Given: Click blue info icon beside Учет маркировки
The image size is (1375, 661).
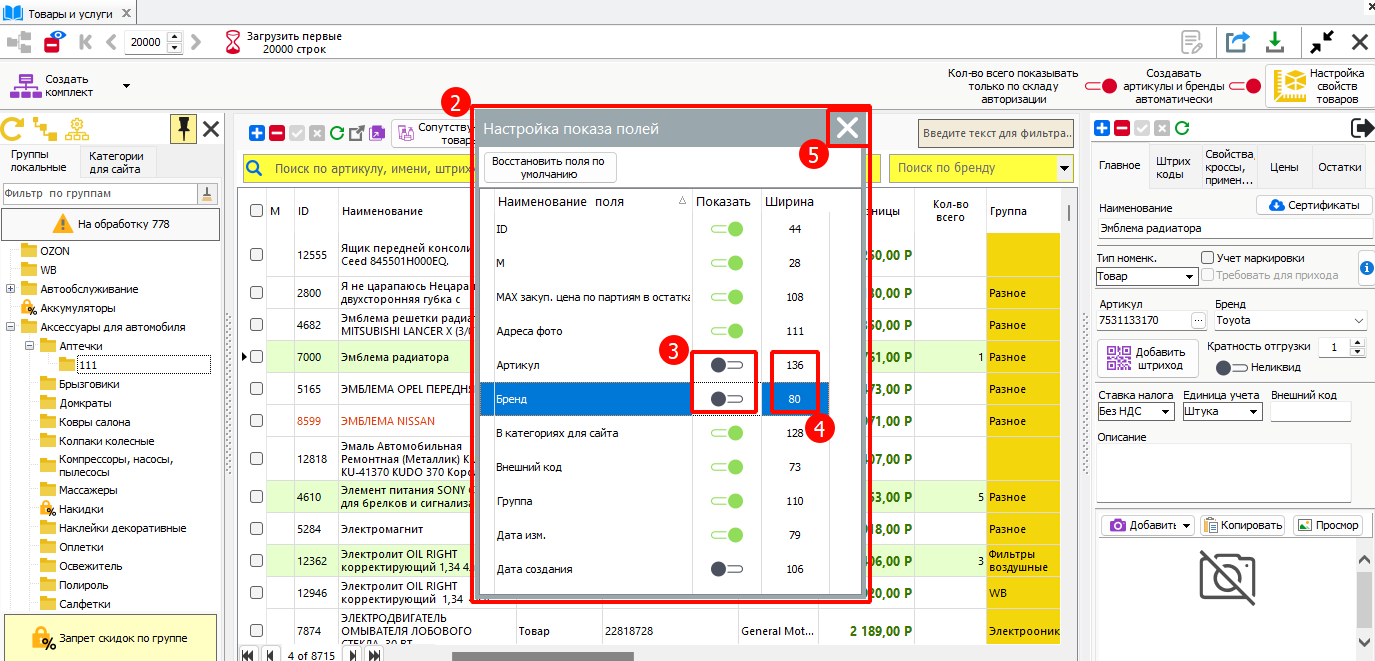Looking at the screenshot, I should [1366, 267].
